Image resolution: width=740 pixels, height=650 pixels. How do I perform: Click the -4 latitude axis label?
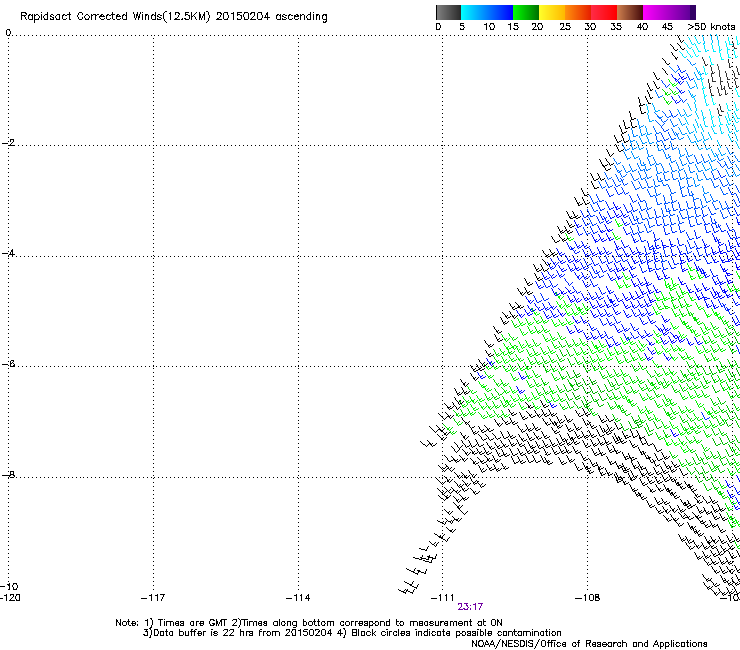click(8, 253)
